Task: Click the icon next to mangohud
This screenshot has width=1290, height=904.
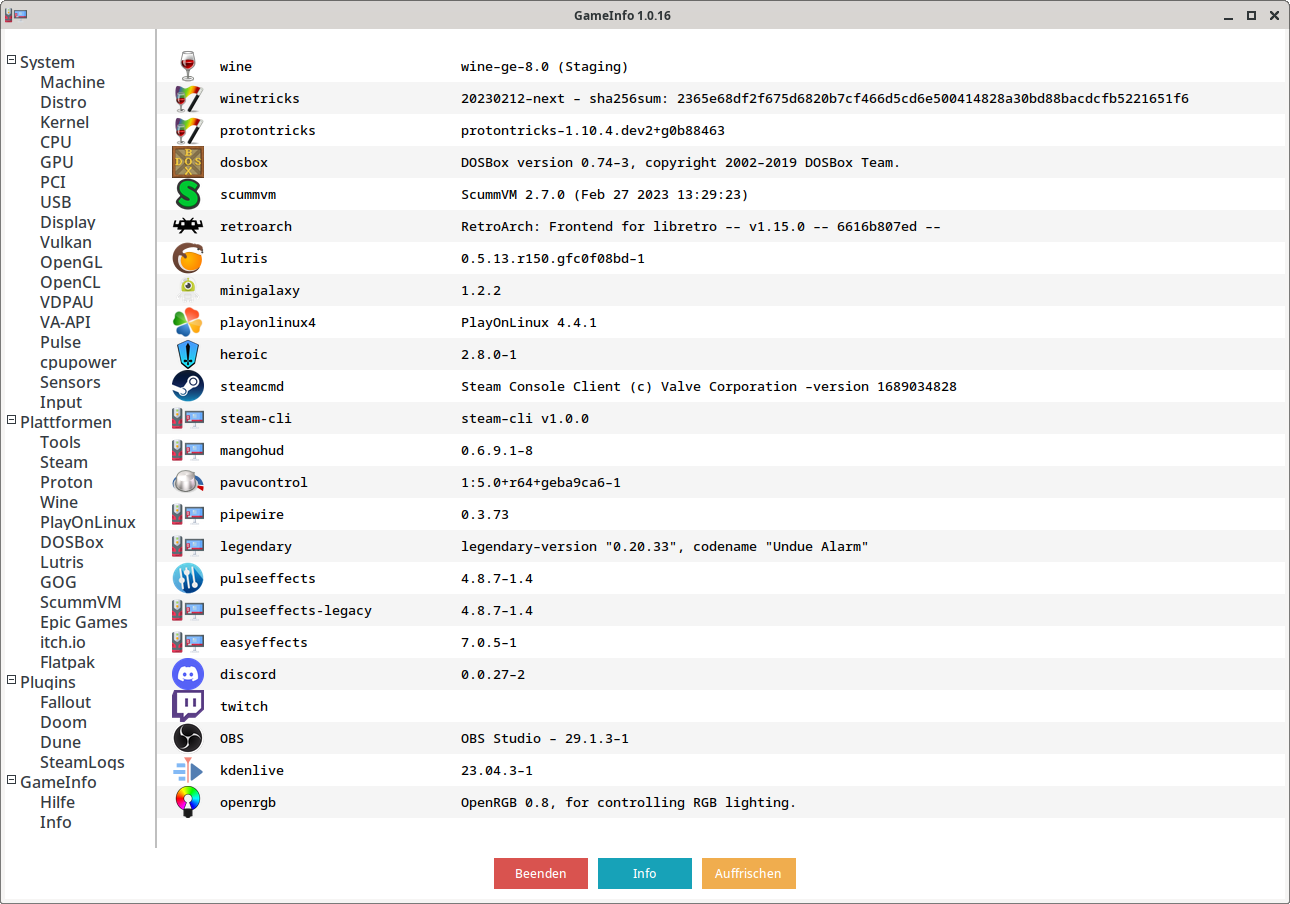Action: (x=188, y=450)
